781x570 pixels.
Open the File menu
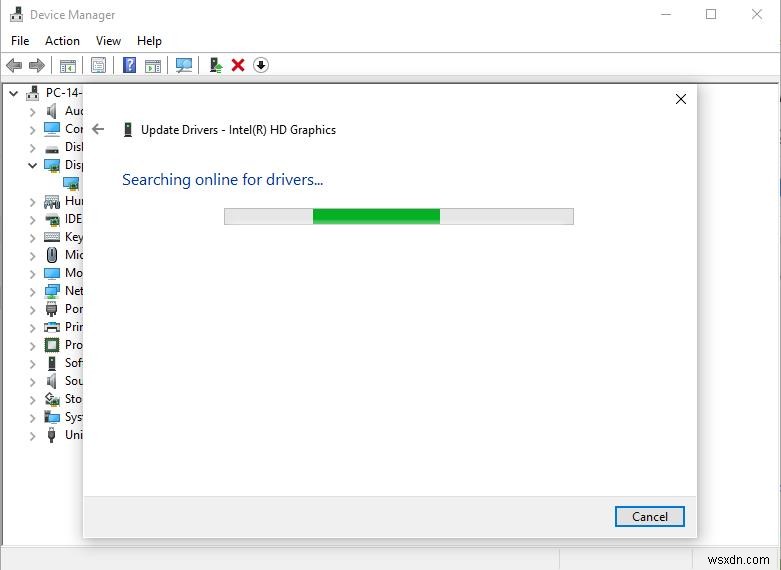point(20,41)
